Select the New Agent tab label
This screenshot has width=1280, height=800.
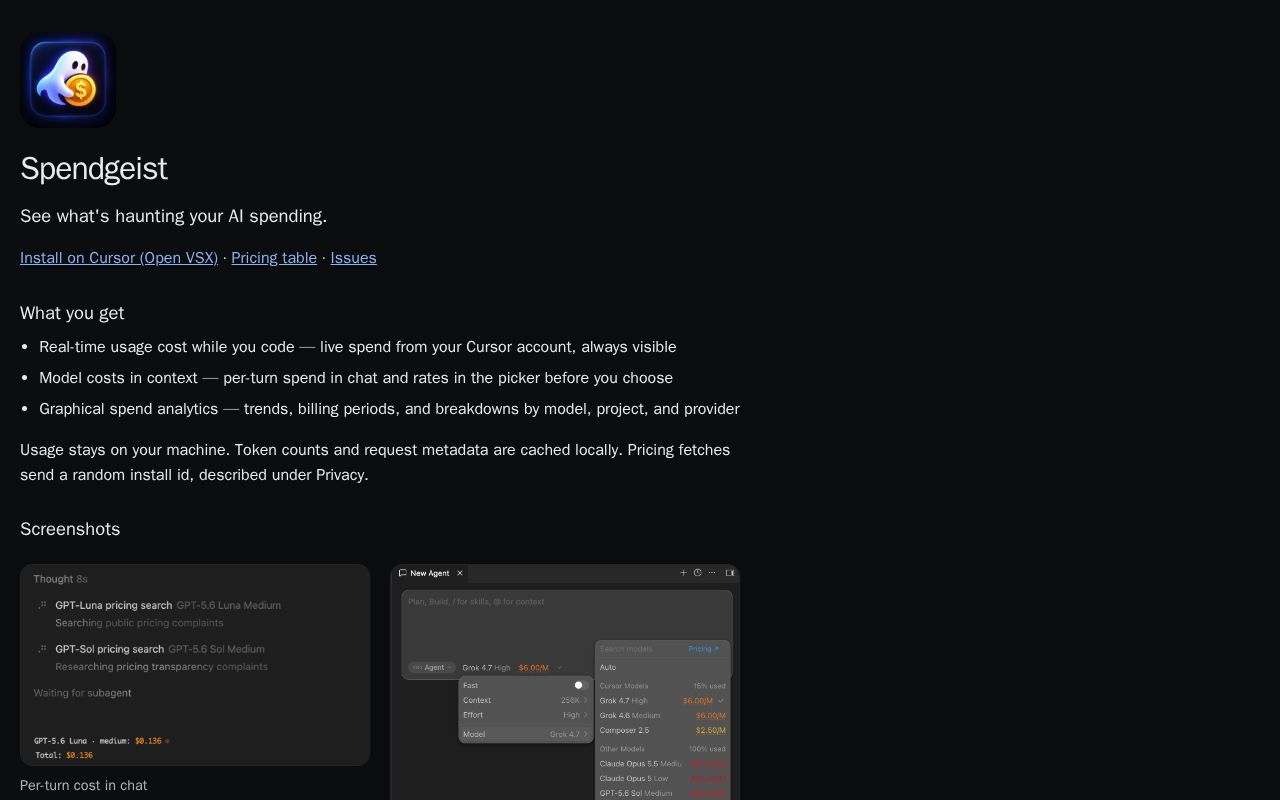click(430, 573)
